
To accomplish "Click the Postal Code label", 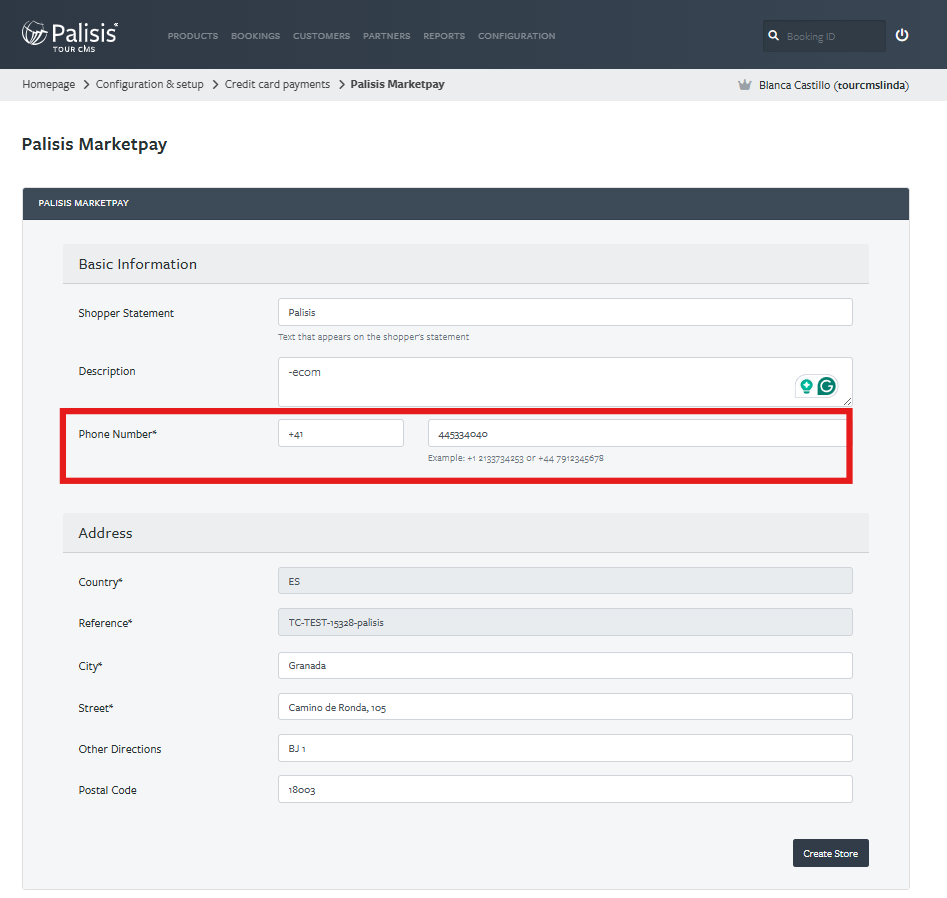I will [108, 790].
